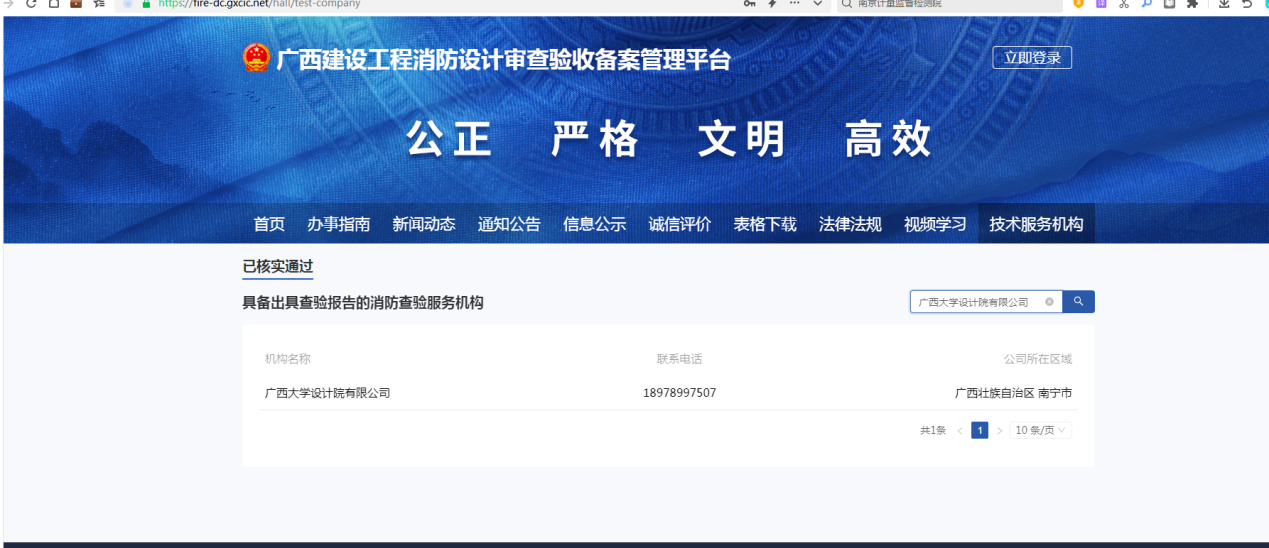Image resolution: width=1269 pixels, height=548 pixels.
Task: Click the scissors screenshot icon in browser toolbar
Action: click(x=1123, y=4)
